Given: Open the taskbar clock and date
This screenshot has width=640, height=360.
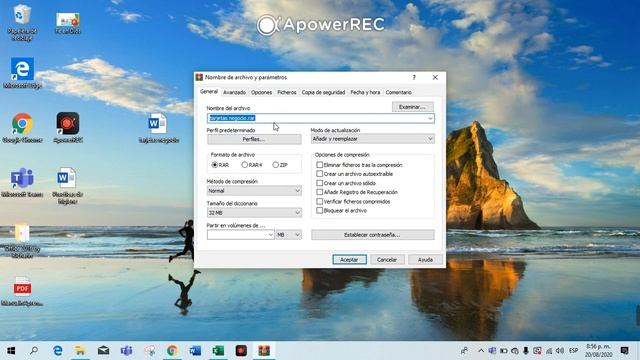Looking at the screenshot, I should [598, 351].
